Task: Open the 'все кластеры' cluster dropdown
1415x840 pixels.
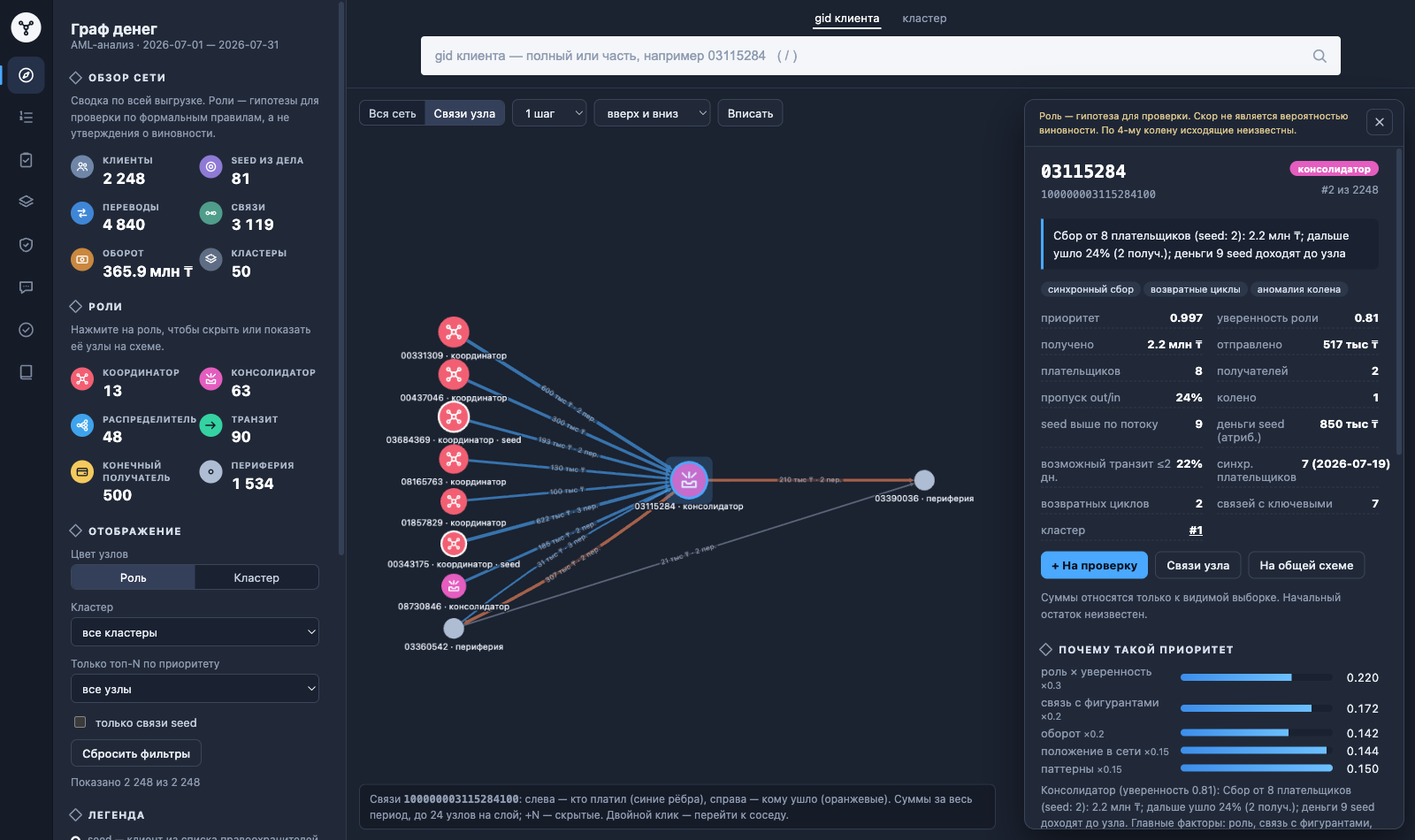Action: pyautogui.click(x=195, y=632)
